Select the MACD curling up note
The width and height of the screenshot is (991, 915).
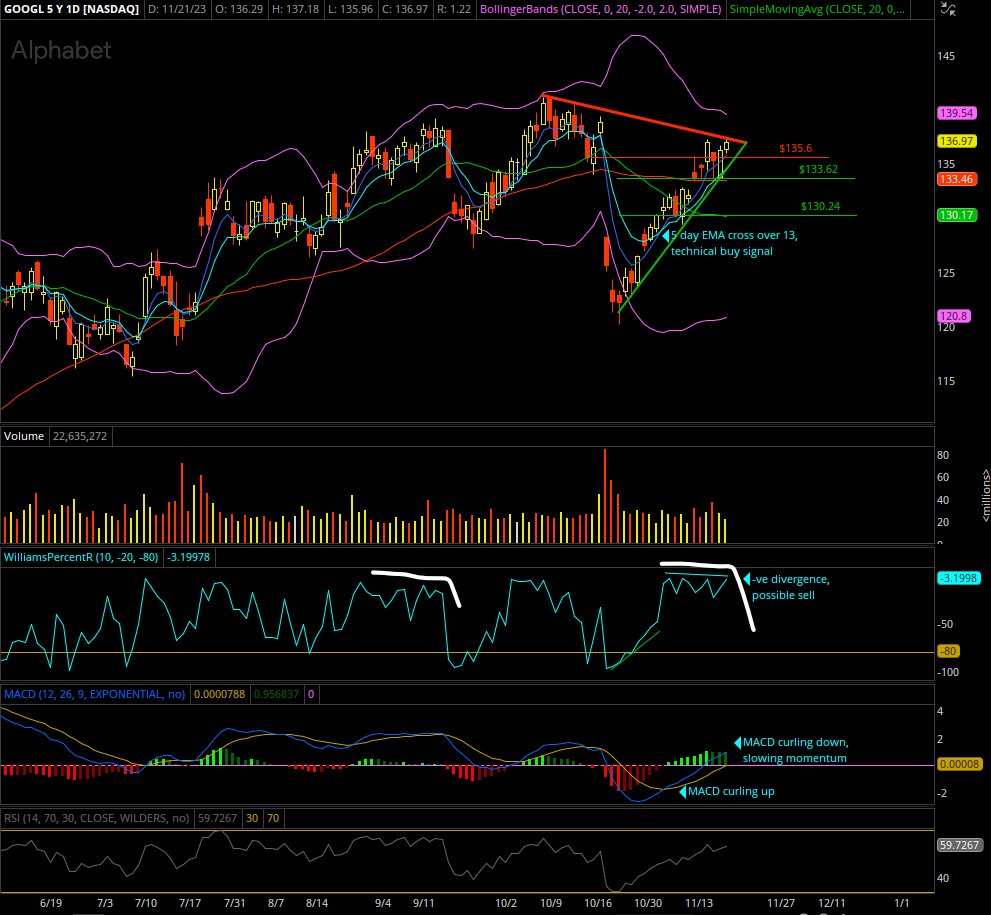727,791
